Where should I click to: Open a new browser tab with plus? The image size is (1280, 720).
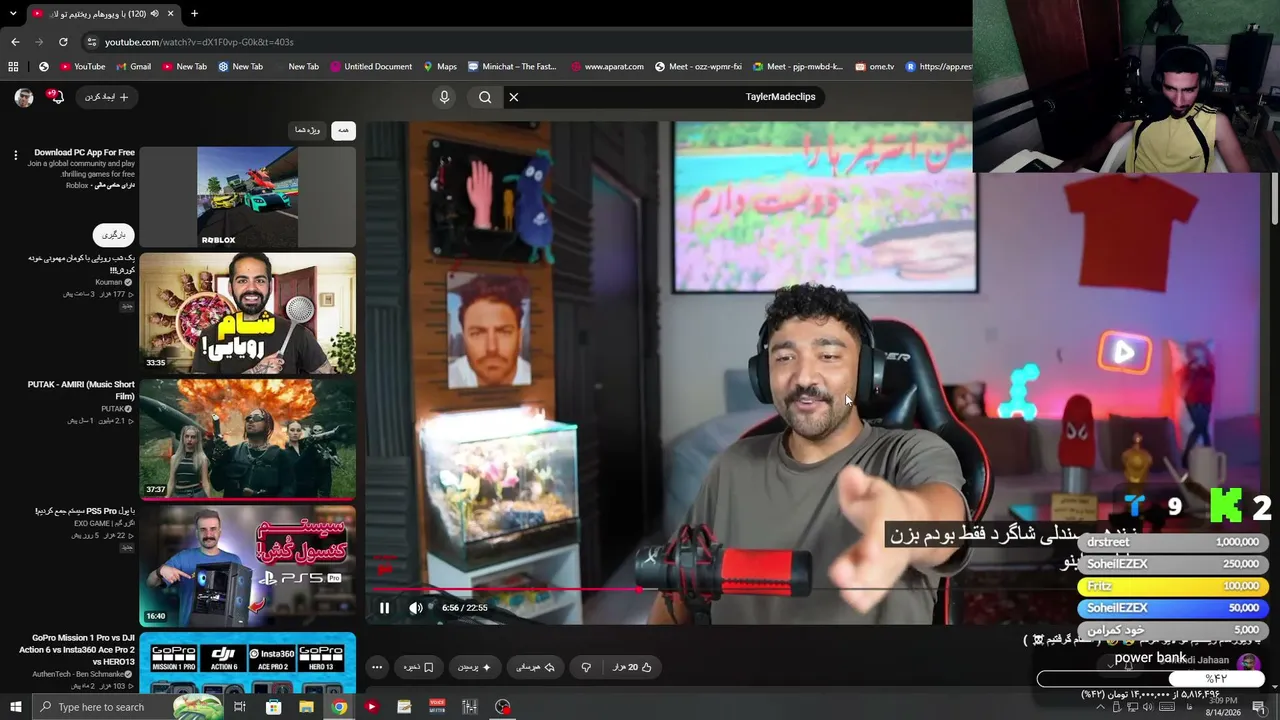point(194,14)
